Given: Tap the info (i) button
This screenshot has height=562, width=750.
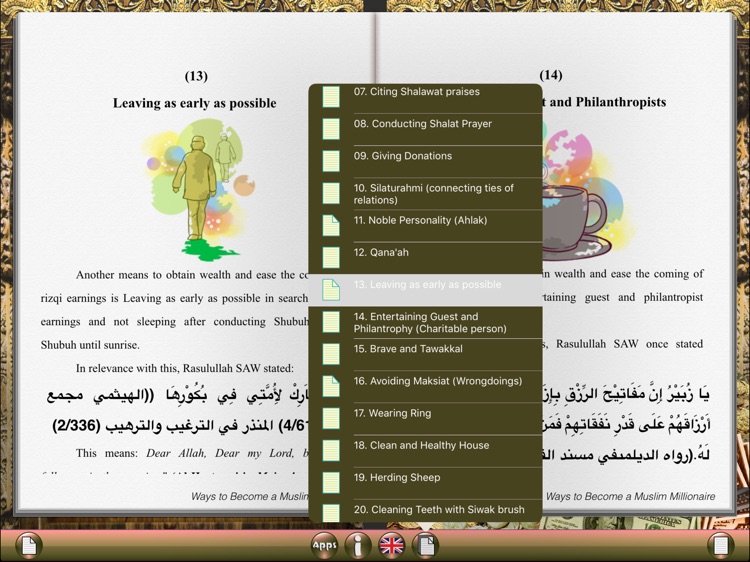Looking at the screenshot, I should (x=358, y=545).
